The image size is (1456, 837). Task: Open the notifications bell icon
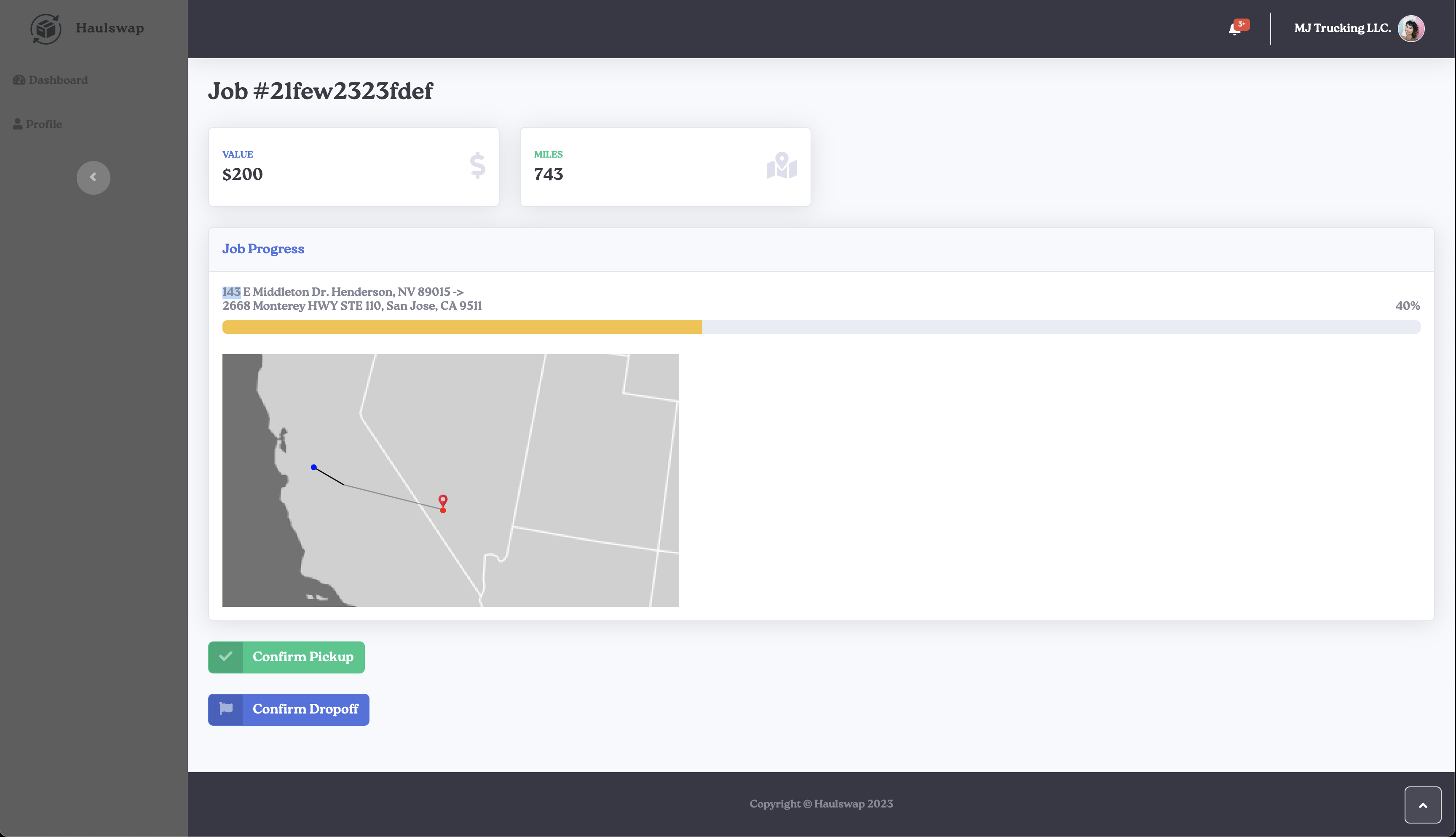point(1234,29)
